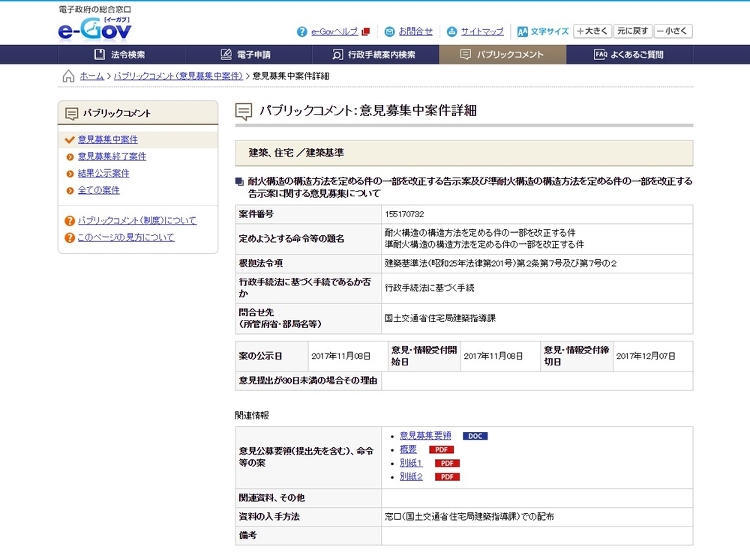
Task: Click the orange bullet beside 結果公示案件
Action: pos(70,174)
